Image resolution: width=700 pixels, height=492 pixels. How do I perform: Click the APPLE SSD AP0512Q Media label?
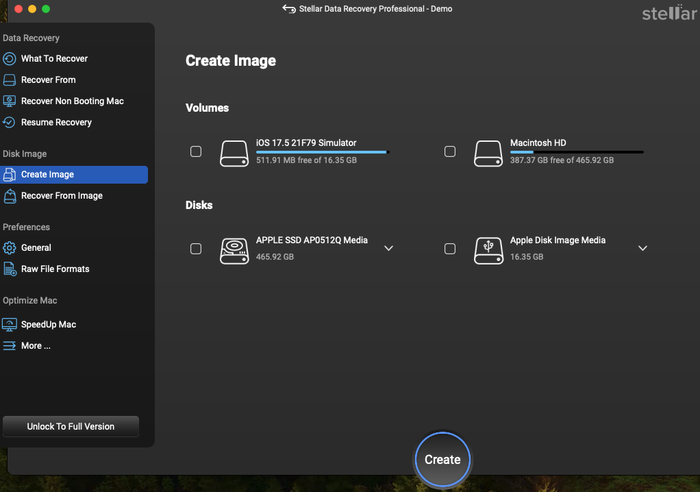click(x=312, y=240)
